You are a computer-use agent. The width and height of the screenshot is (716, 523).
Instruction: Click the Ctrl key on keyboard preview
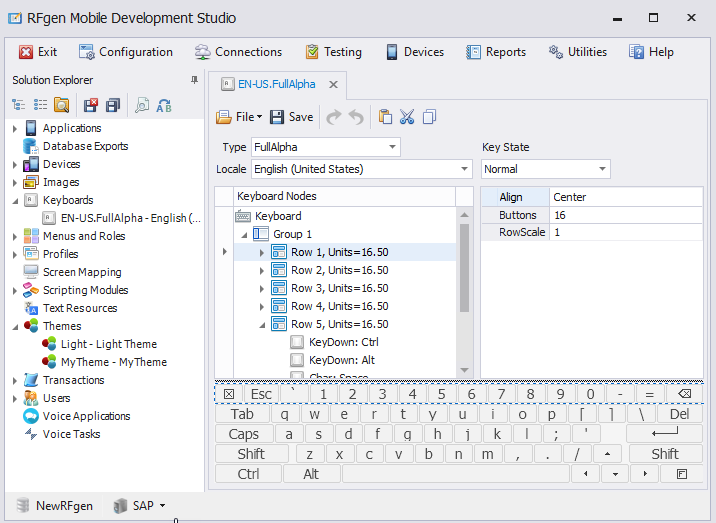[248, 474]
